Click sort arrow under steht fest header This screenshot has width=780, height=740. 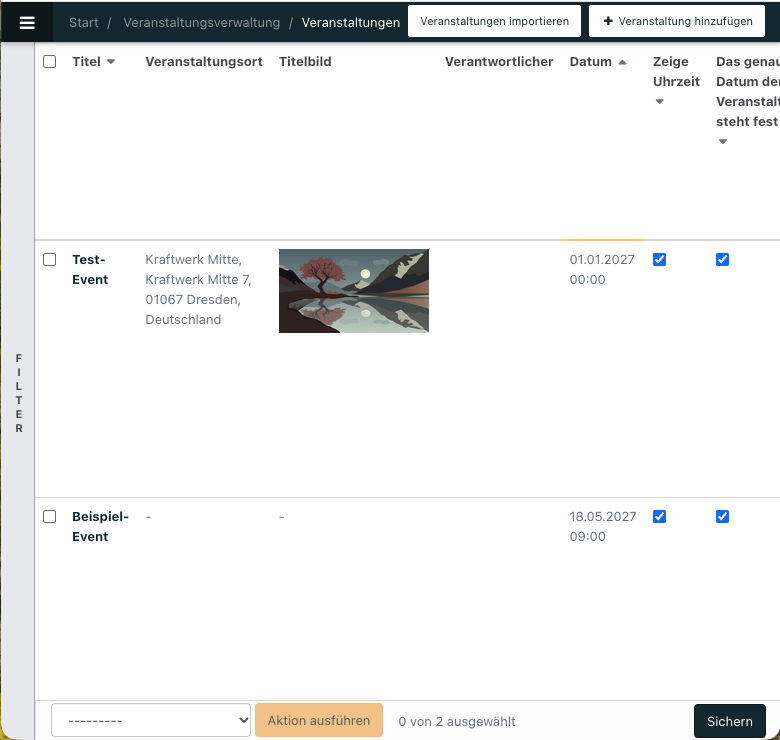pyautogui.click(x=723, y=141)
